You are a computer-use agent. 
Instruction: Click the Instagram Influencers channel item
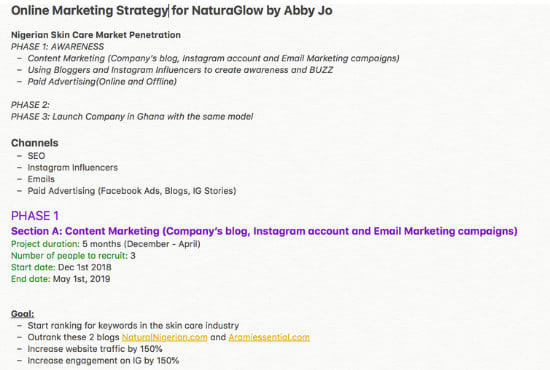coord(73,167)
